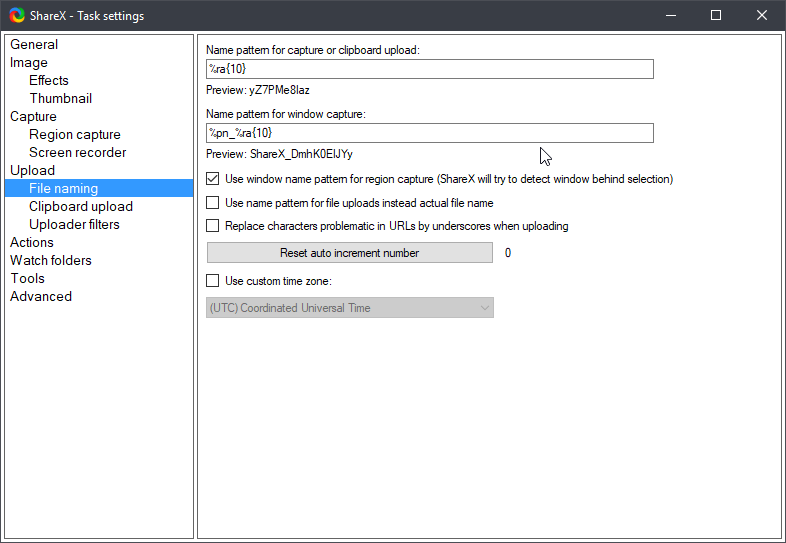Minimize the Task settings window
Viewport: 786px width, 543px height.
point(671,16)
